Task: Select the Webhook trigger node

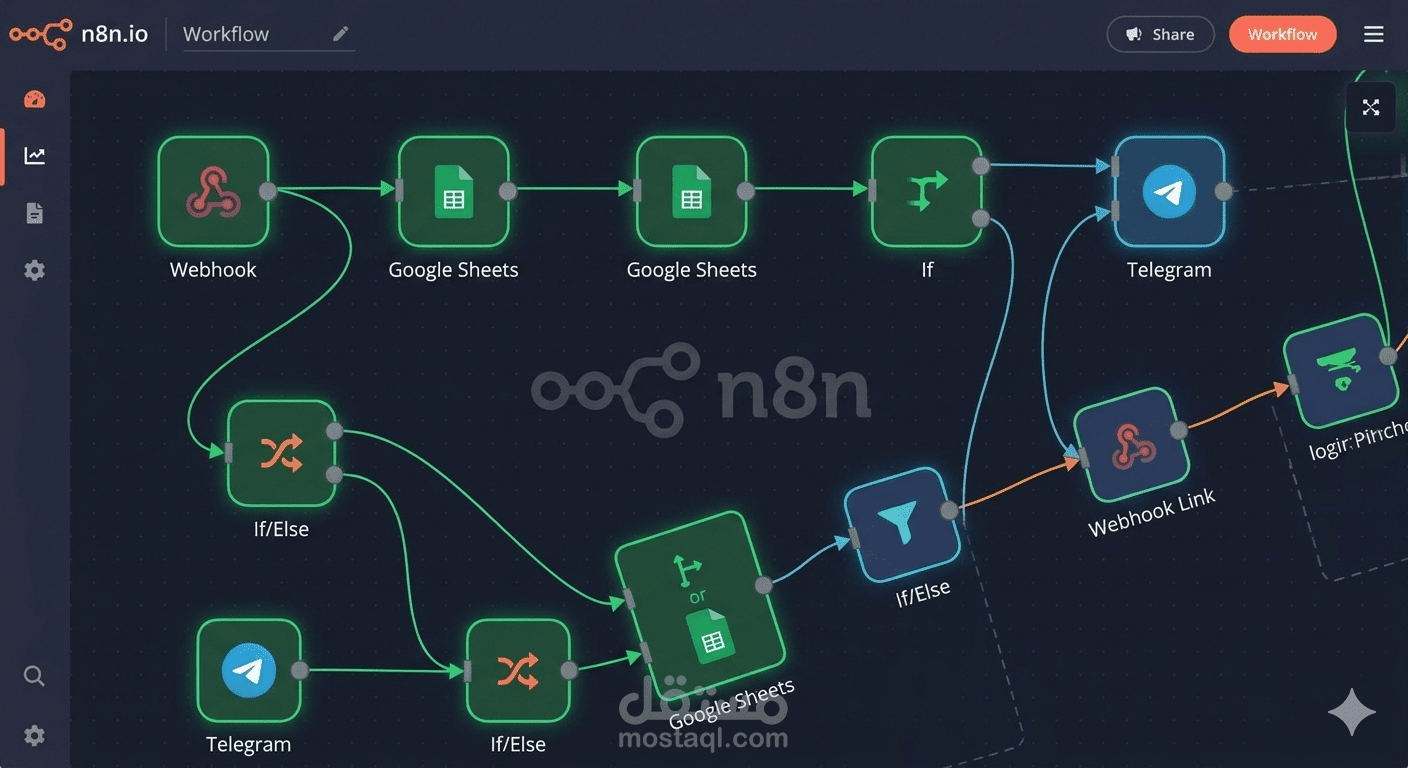Action: pyautogui.click(x=212, y=193)
